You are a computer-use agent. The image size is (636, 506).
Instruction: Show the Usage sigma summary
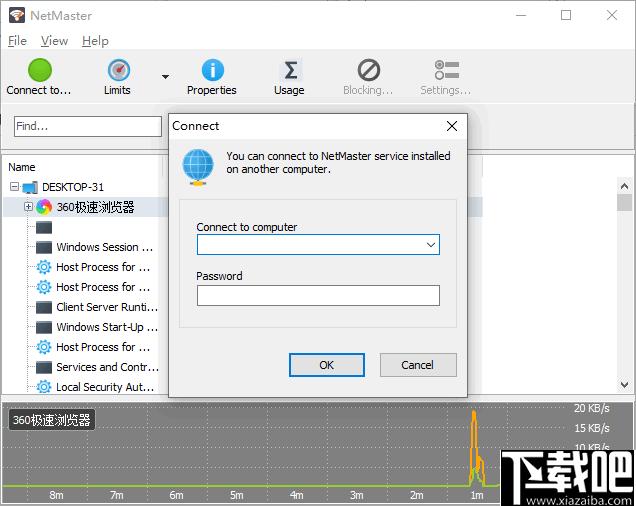290,70
